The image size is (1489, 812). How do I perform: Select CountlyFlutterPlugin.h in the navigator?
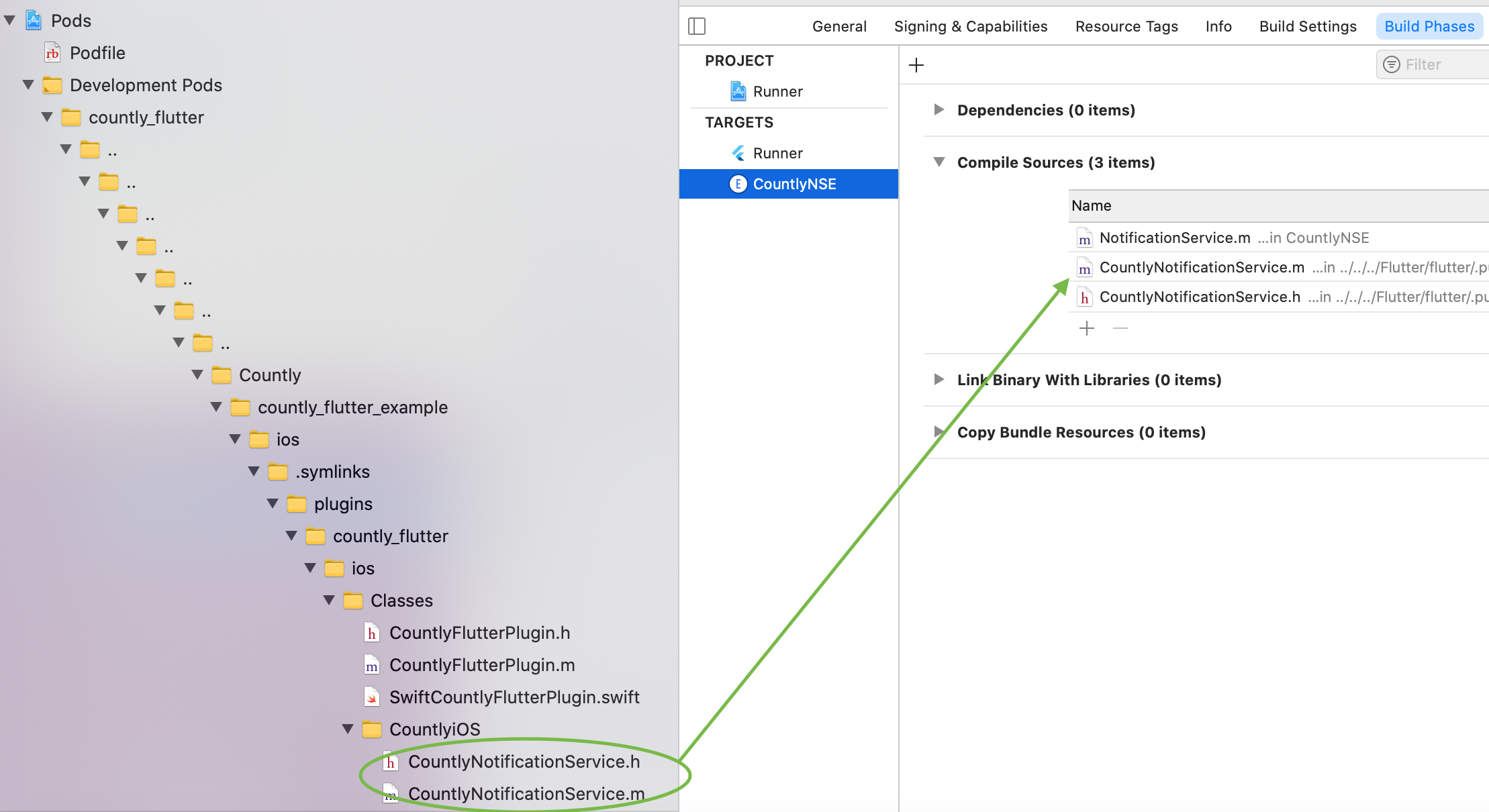coord(479,633)
